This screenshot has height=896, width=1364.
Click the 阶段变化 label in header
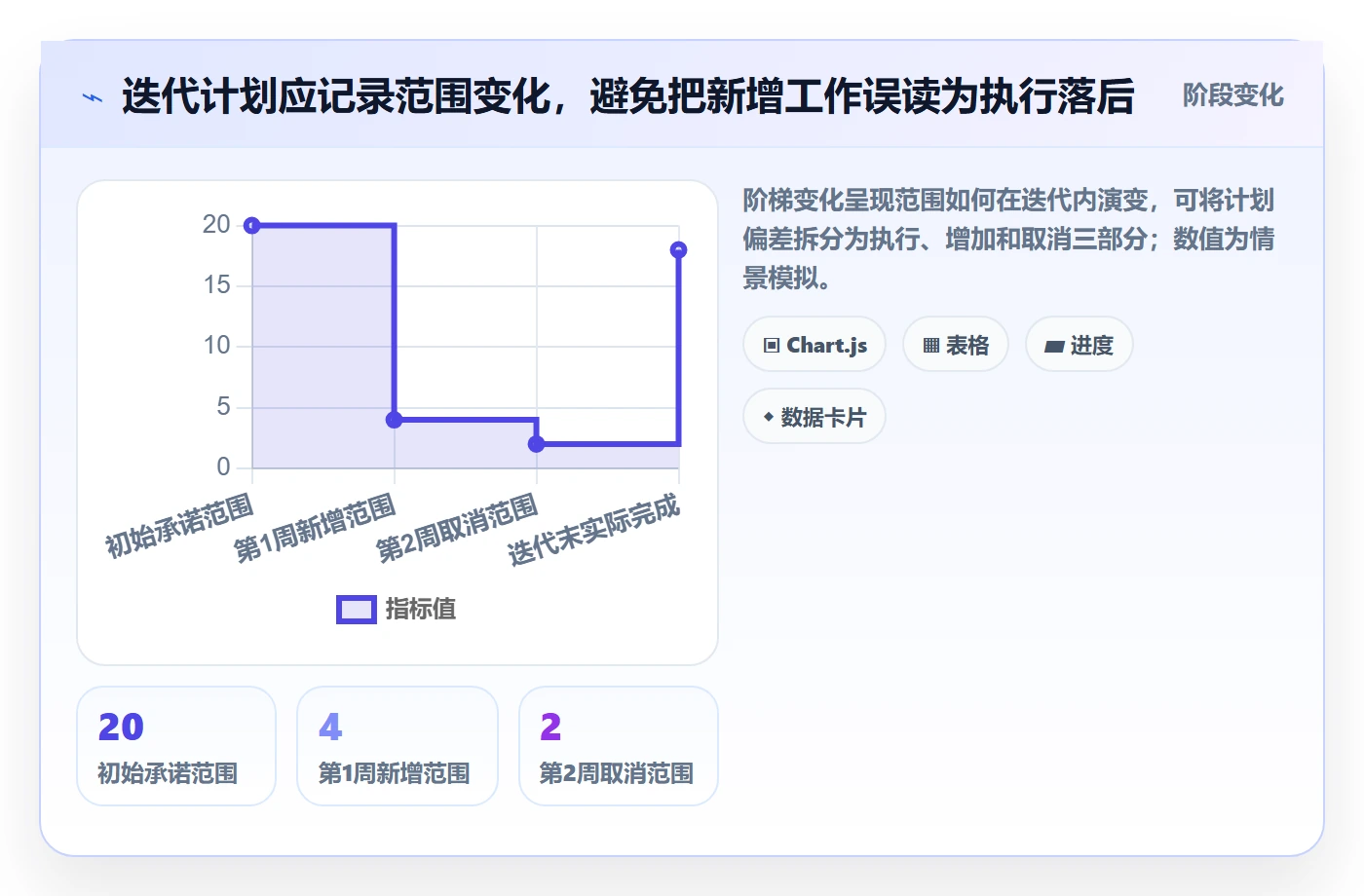point(1232,95)
